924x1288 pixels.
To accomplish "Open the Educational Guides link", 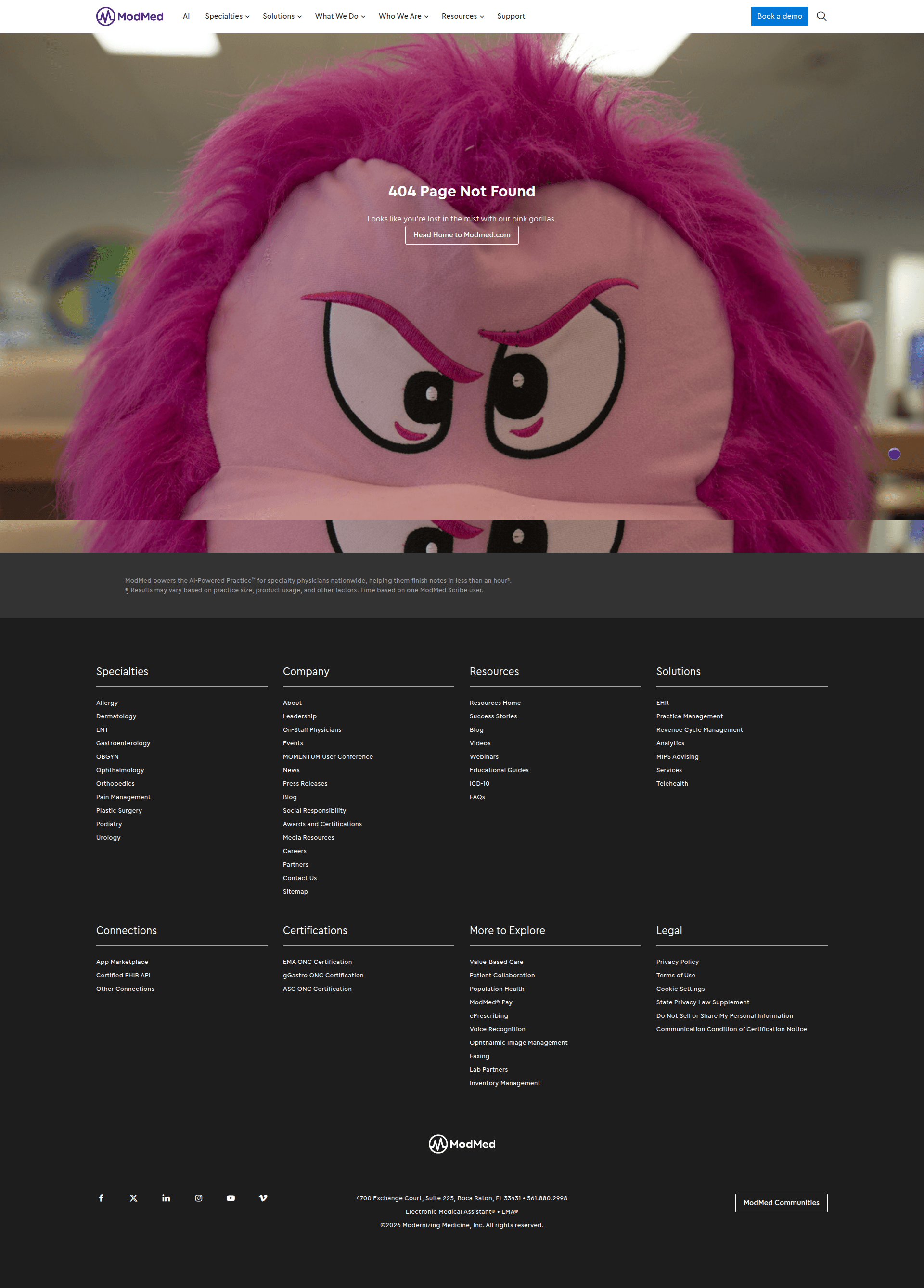I will (x=499, y=770).
